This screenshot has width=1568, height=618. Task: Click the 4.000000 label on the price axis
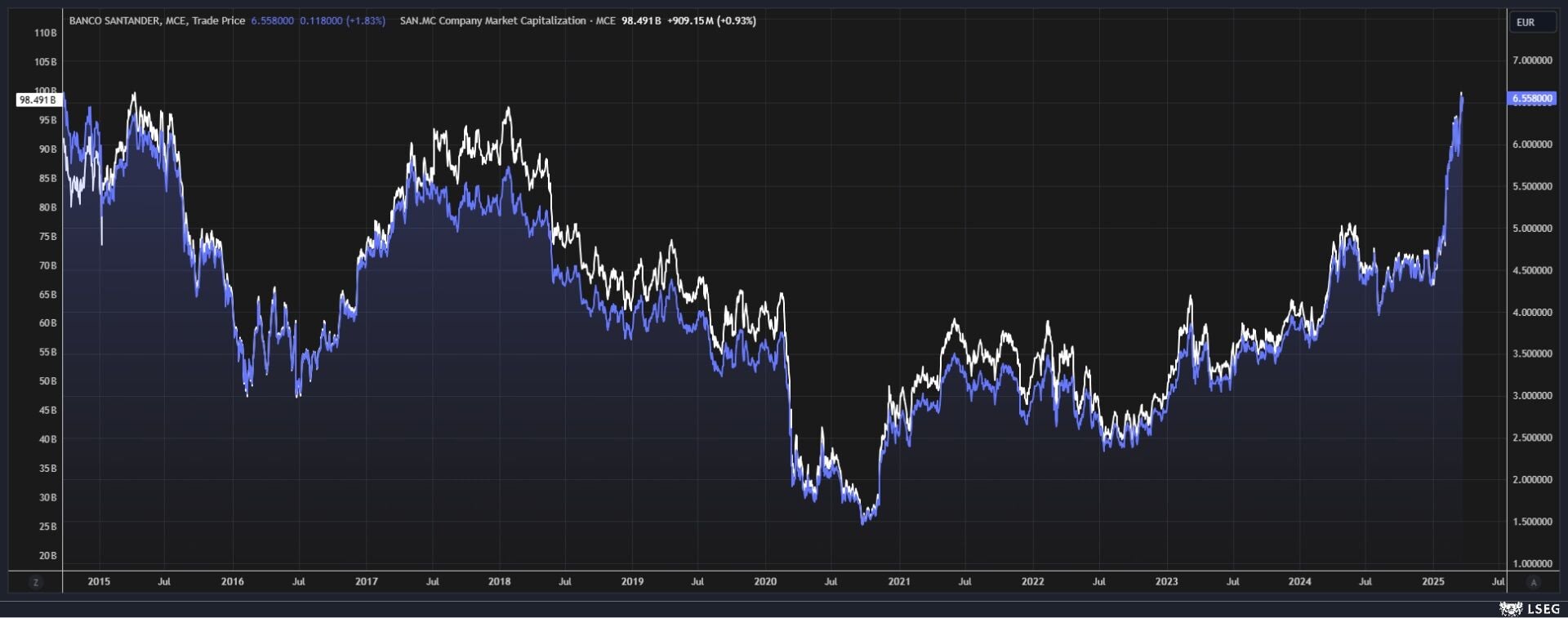pyautogui.click(x=1532, y=313)
